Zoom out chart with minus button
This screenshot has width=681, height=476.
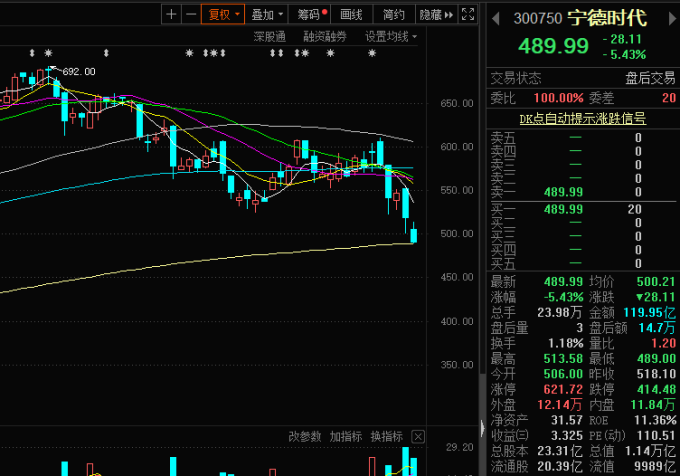pyautogui.click(x=191, y=15)
